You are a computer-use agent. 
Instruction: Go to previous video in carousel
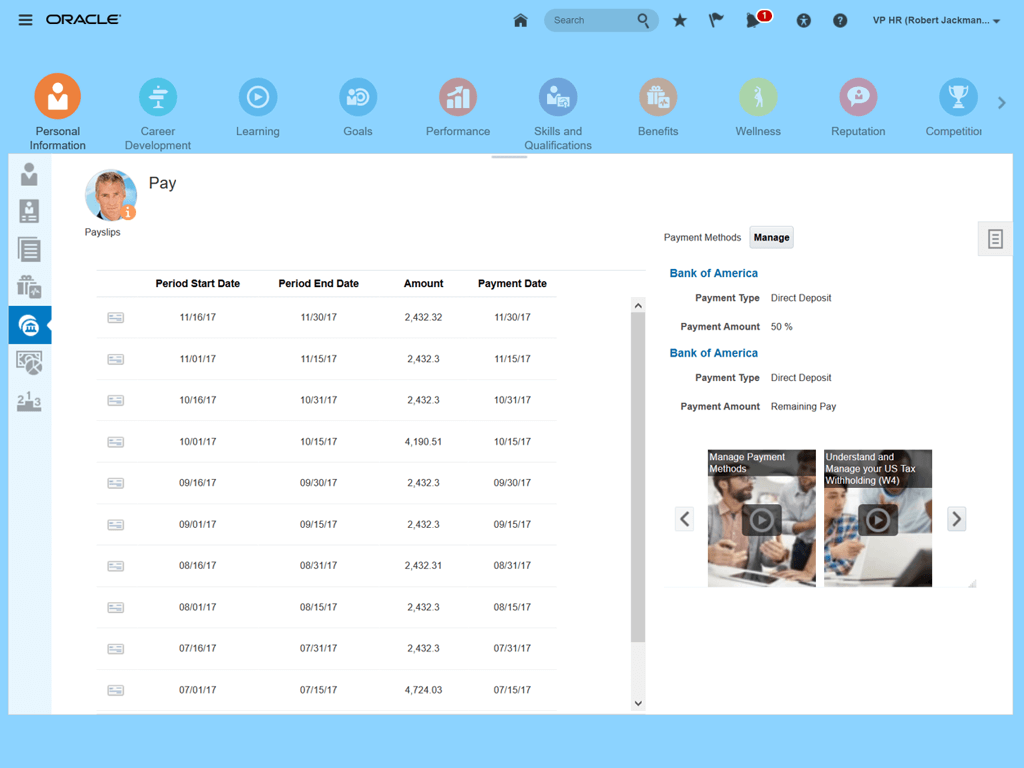click(684, 519)
